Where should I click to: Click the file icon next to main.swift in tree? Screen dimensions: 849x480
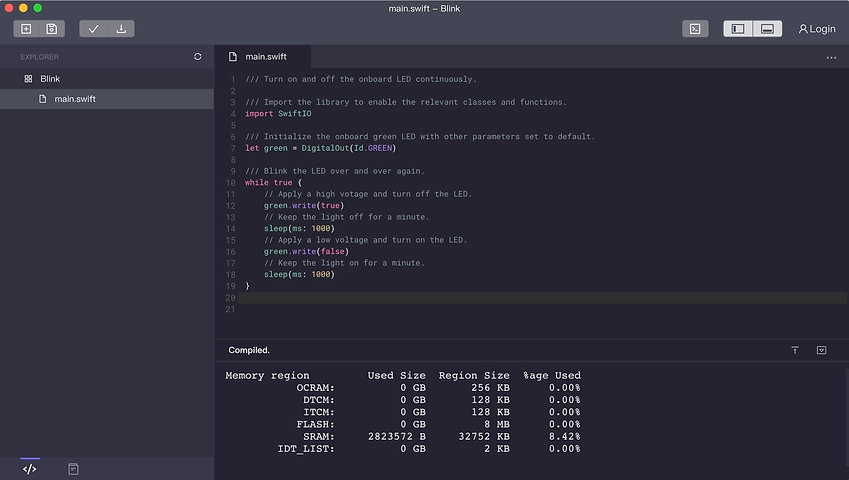[x=43, y=99]
